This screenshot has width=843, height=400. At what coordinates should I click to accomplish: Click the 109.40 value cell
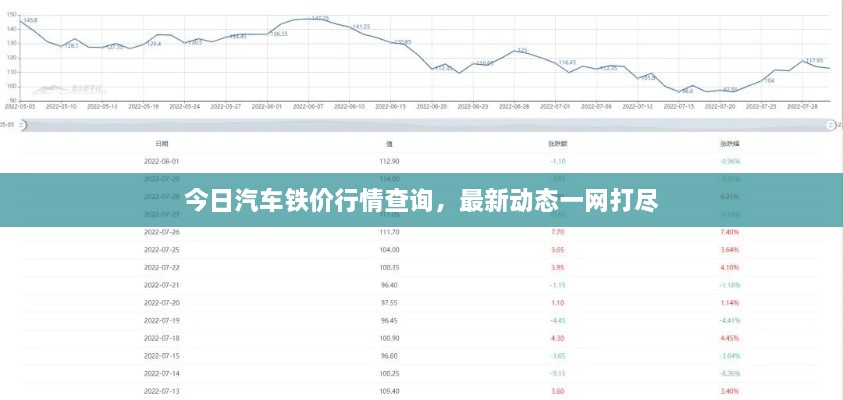pyautogui.click(x=389, y=391)
